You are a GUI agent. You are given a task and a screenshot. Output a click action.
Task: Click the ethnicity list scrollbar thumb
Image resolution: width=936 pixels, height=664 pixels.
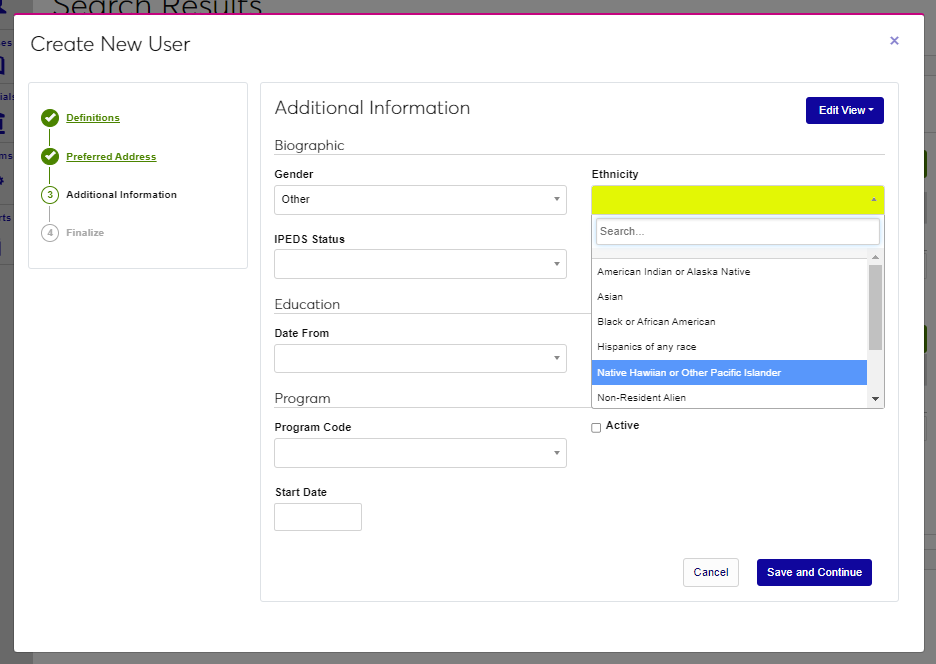pyautogui.click(x=876, y=306)
